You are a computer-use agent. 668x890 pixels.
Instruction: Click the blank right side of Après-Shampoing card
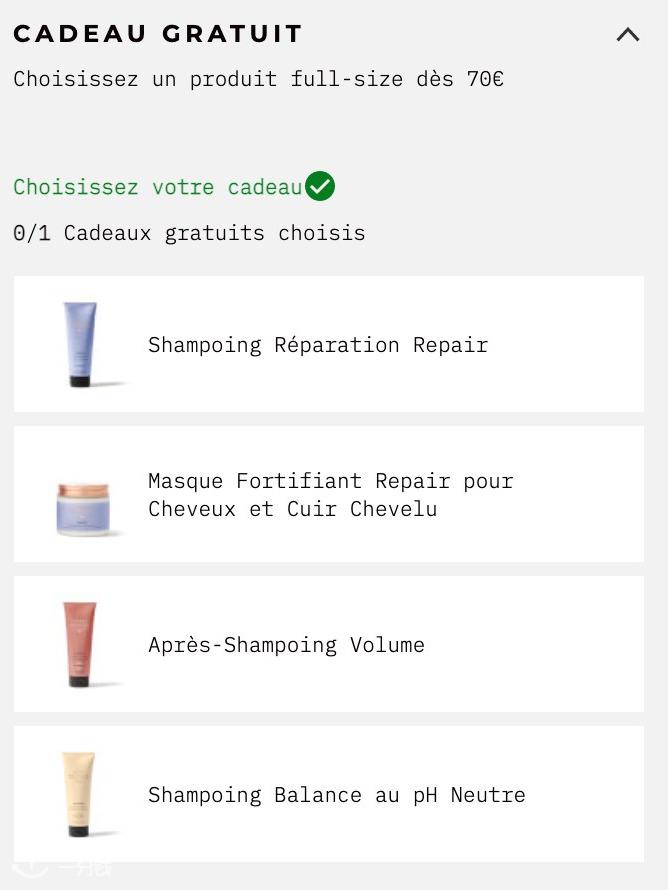(560, 644)
